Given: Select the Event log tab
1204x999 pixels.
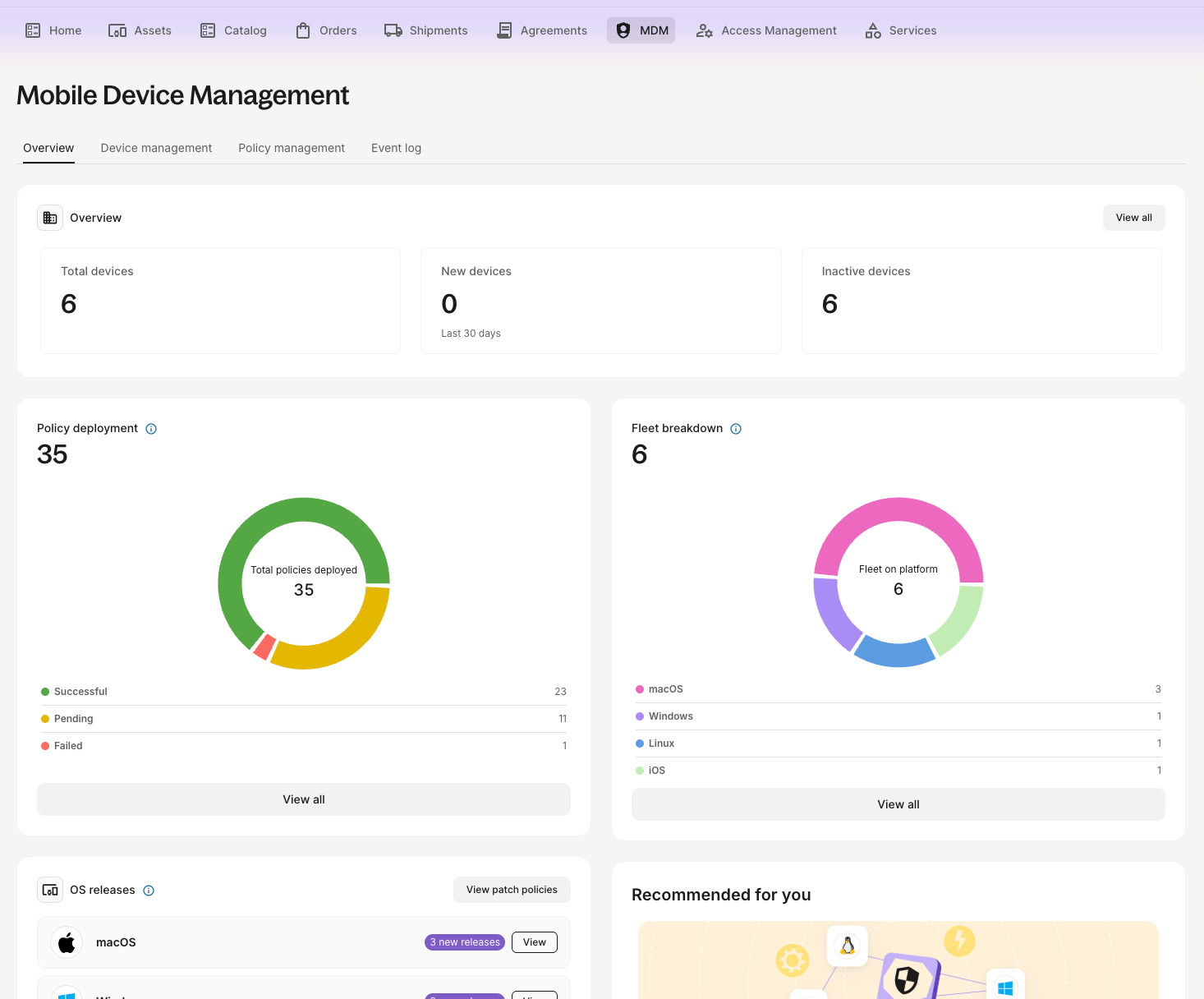Looking at the screenshot, I should [396, 148].
